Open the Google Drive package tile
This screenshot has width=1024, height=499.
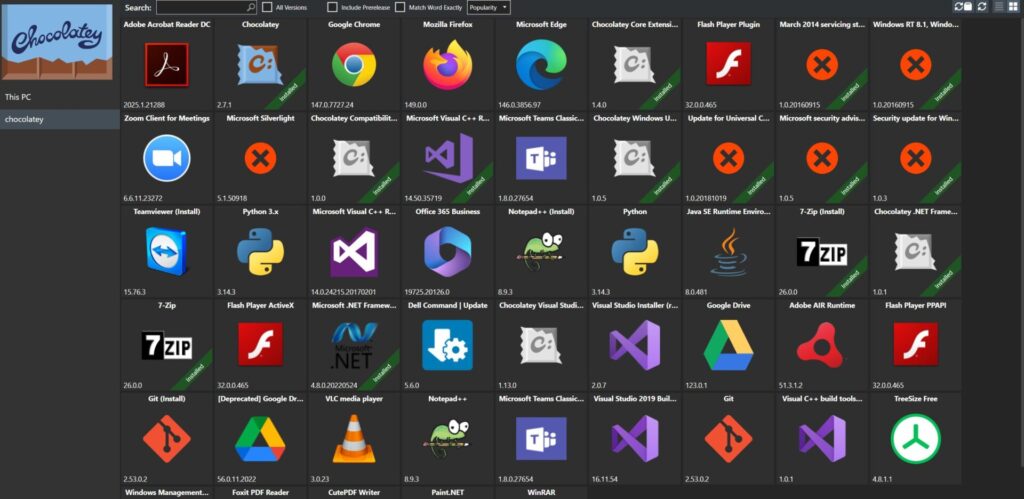coord(728,345)
